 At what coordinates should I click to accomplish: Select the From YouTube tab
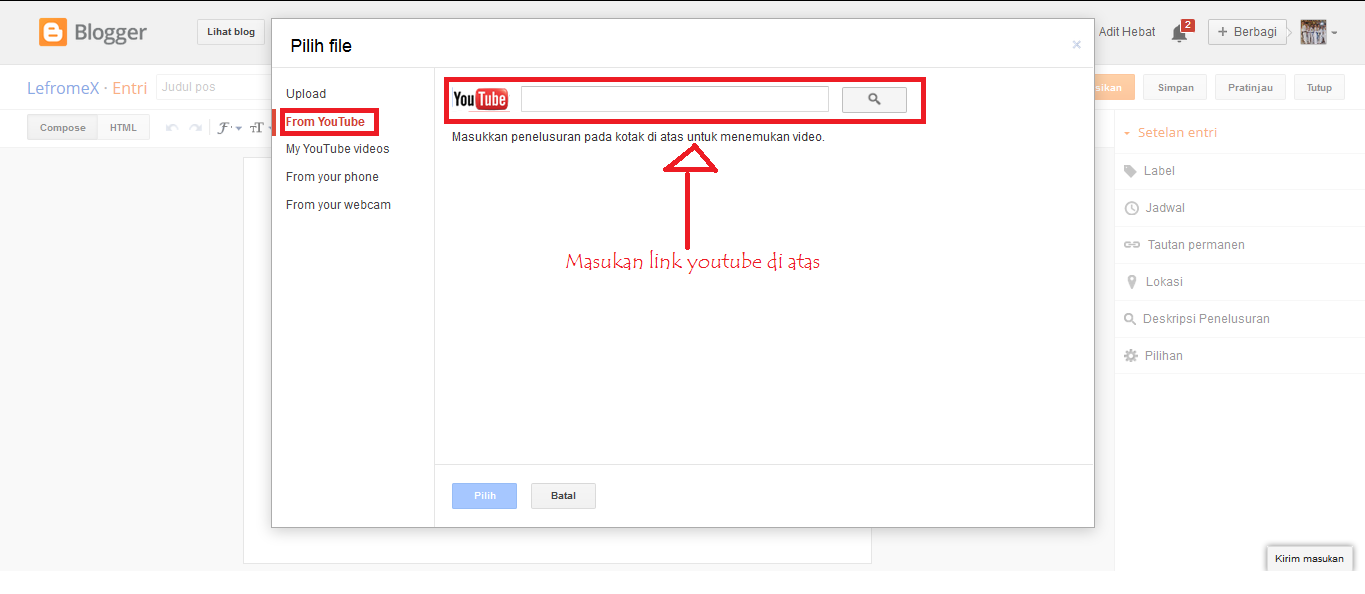point(325,122)
